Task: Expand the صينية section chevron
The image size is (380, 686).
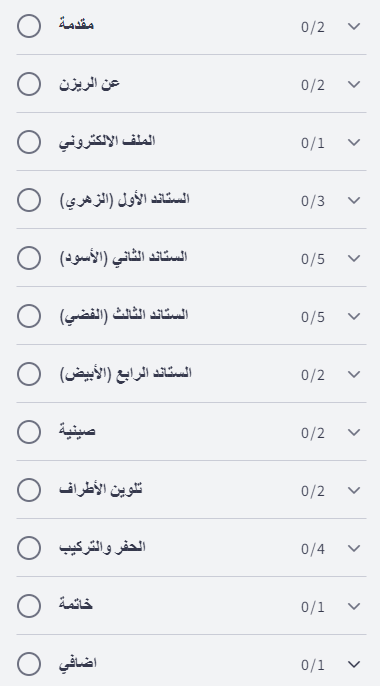Action: click(354, 432)
